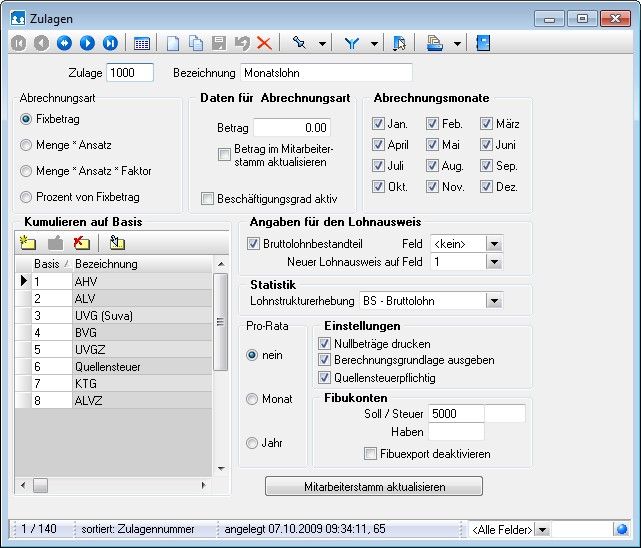Copy record duplicate pages icon
Screen dimensions: 641x548
click(196, 43)
